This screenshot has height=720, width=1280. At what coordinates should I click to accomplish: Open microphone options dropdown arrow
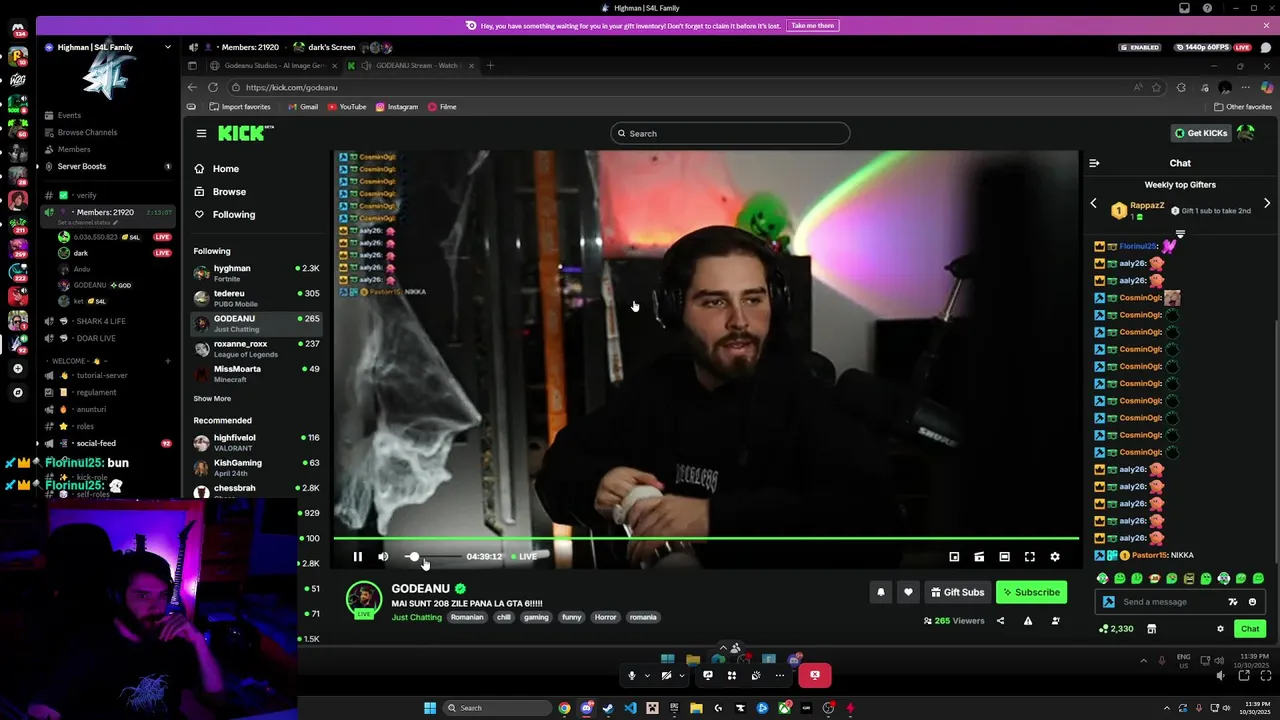pos(647,676)
